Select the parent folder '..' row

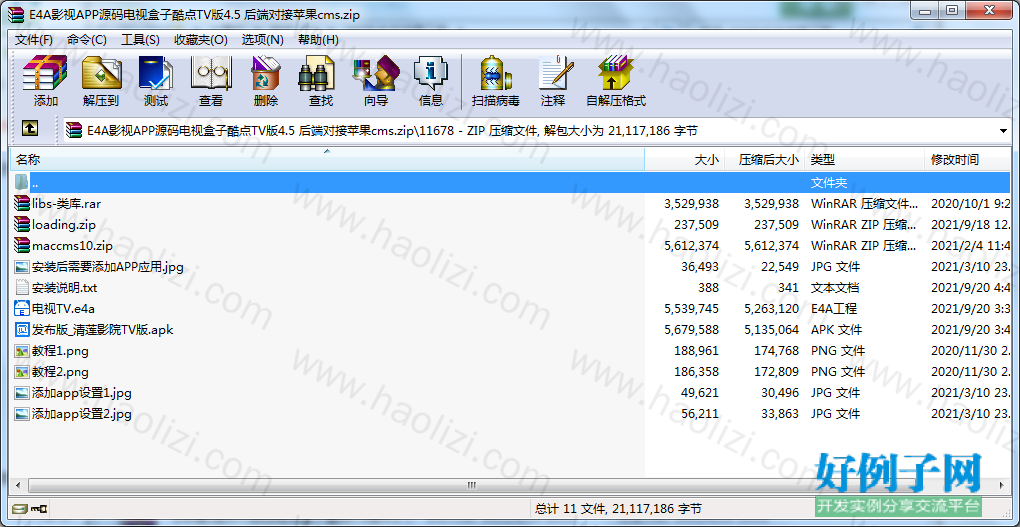pyautogui.click(x=511, y=183)
